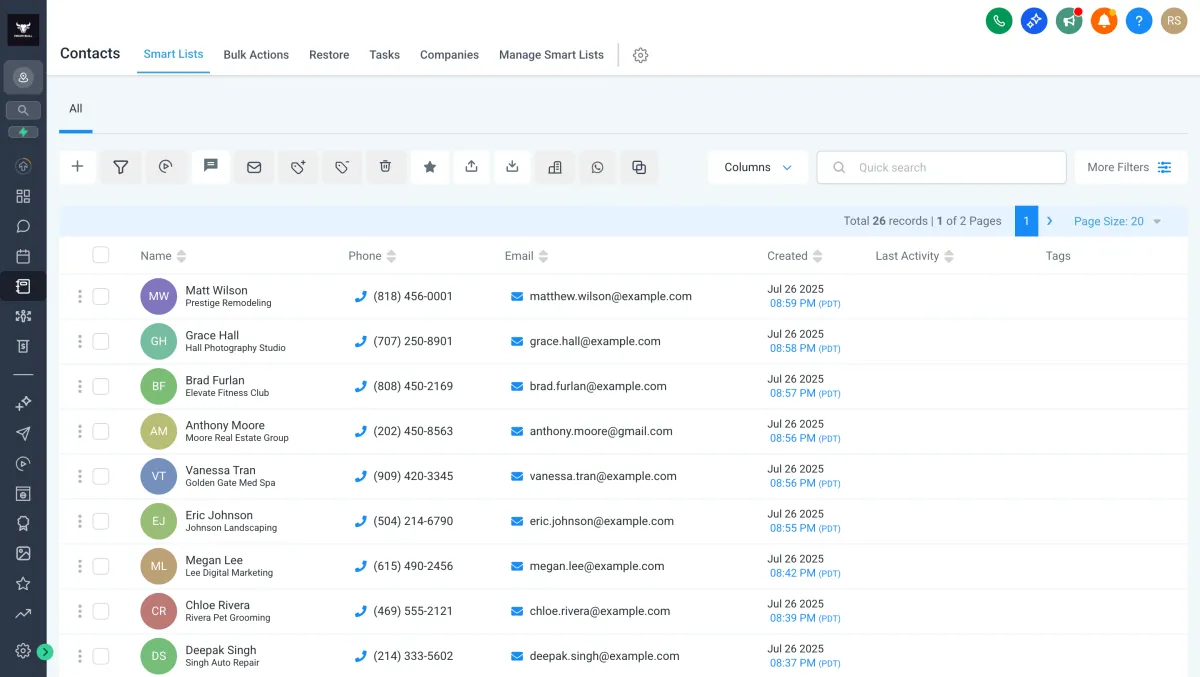Open the three-dot menu for Grace Hall
Viewport: 1200px width, 677px height.
tap(80, 341)
